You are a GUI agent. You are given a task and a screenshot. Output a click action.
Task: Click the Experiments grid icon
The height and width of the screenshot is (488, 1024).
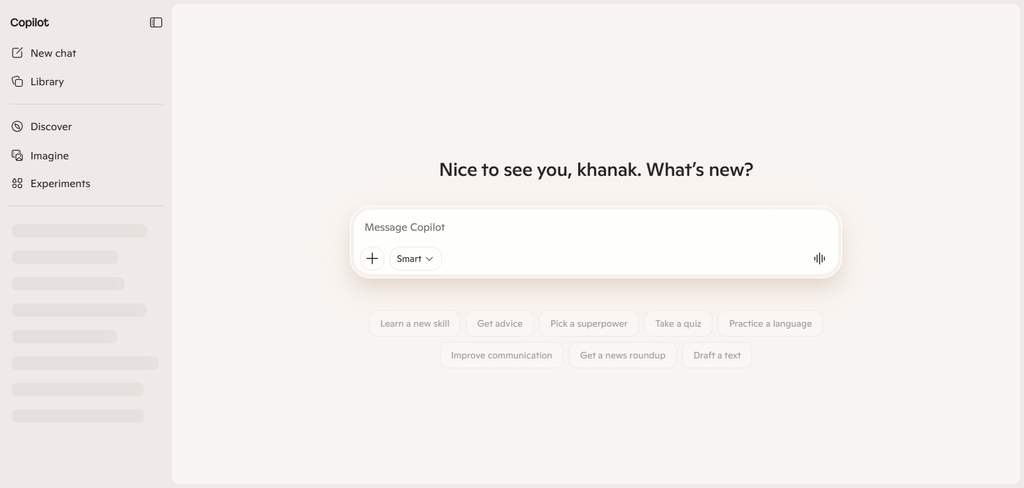[x=18, y=184]
